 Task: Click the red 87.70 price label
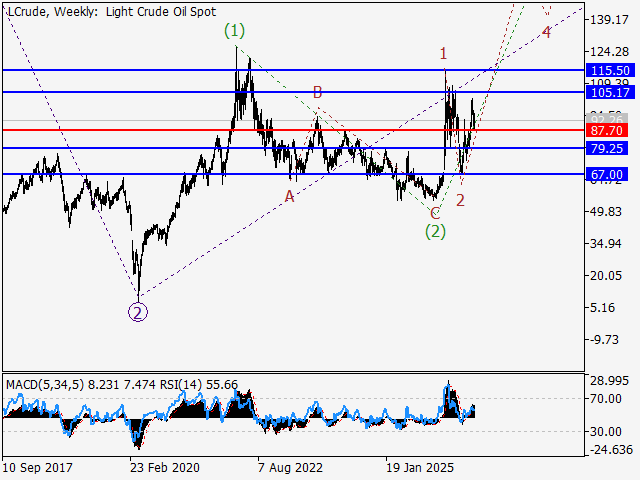(607, 131)
